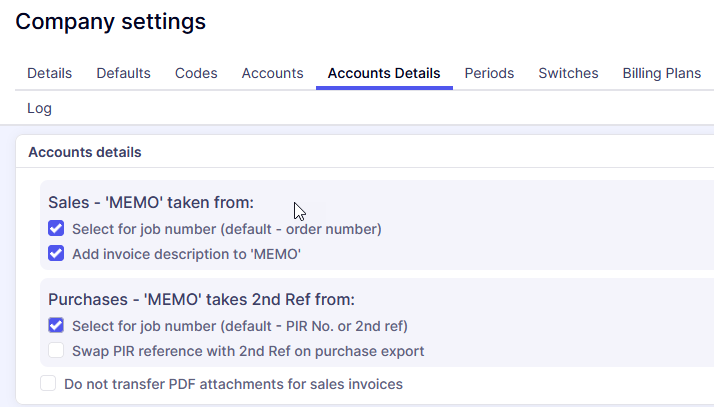Image resolution: width=714 pixels, height=407 pixels.
Task: Click the Accounts Details tab
Action: click(384, 73)
